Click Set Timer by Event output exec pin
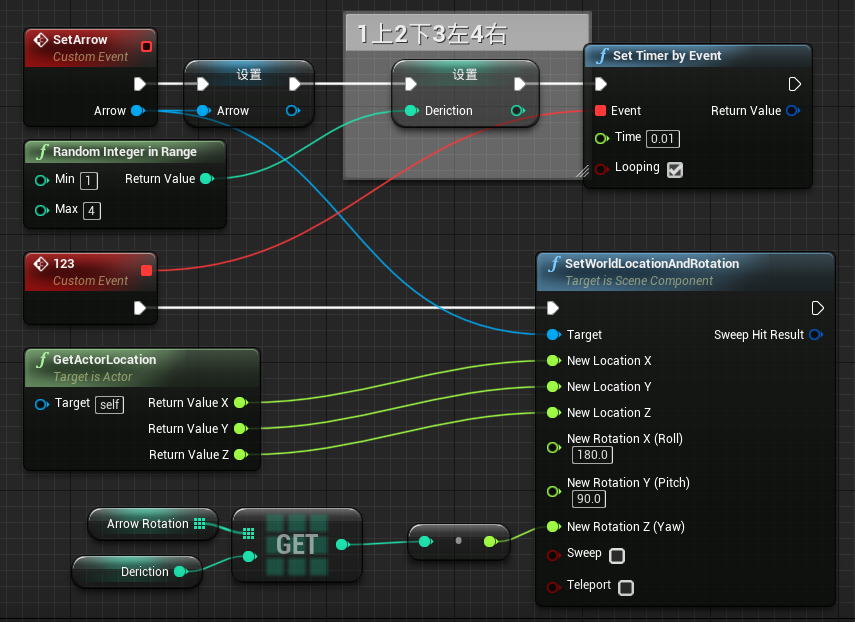The height and width of the screenshot is (622, 855). [795, 84]
